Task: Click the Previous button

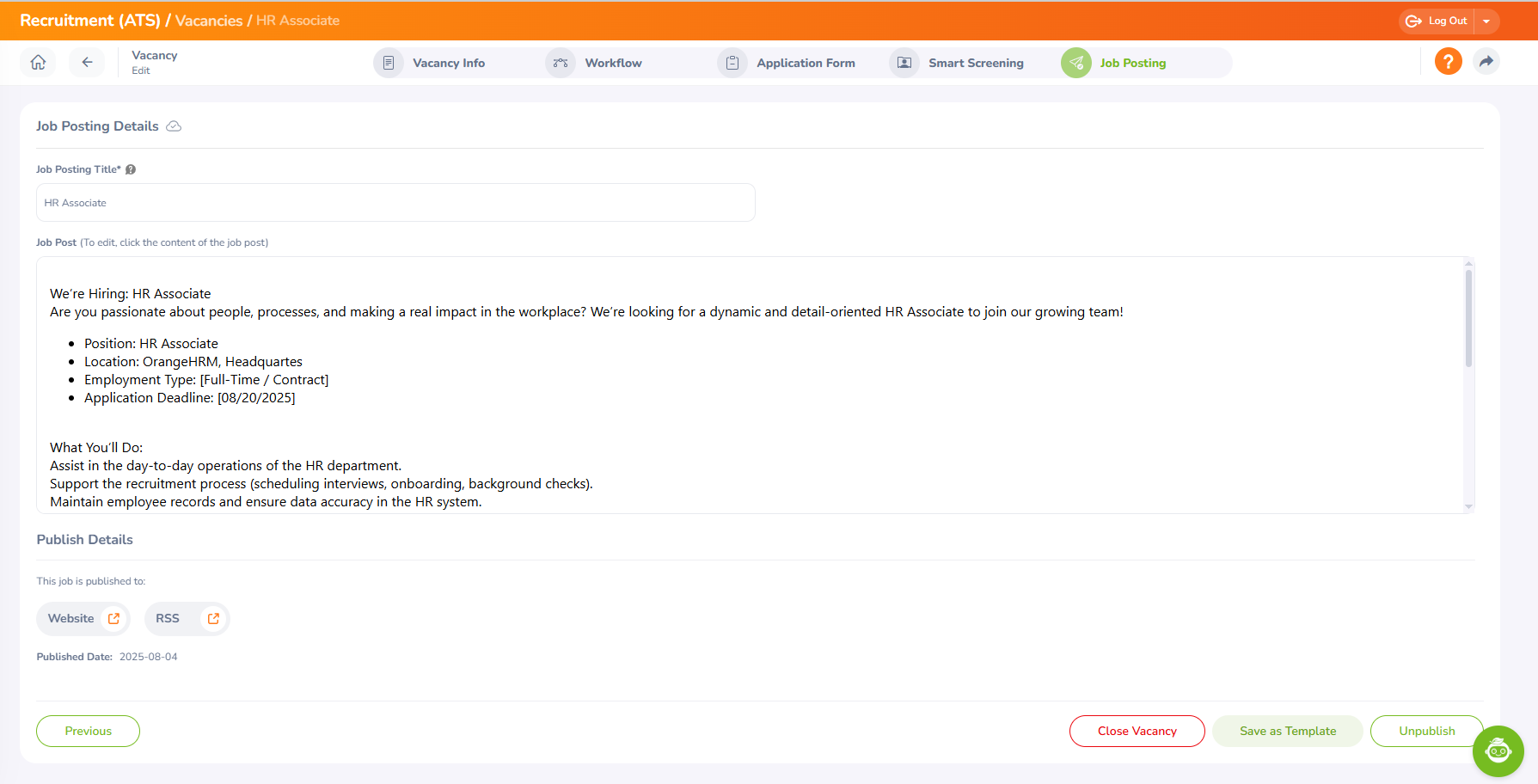Action: tap(88, 731)
